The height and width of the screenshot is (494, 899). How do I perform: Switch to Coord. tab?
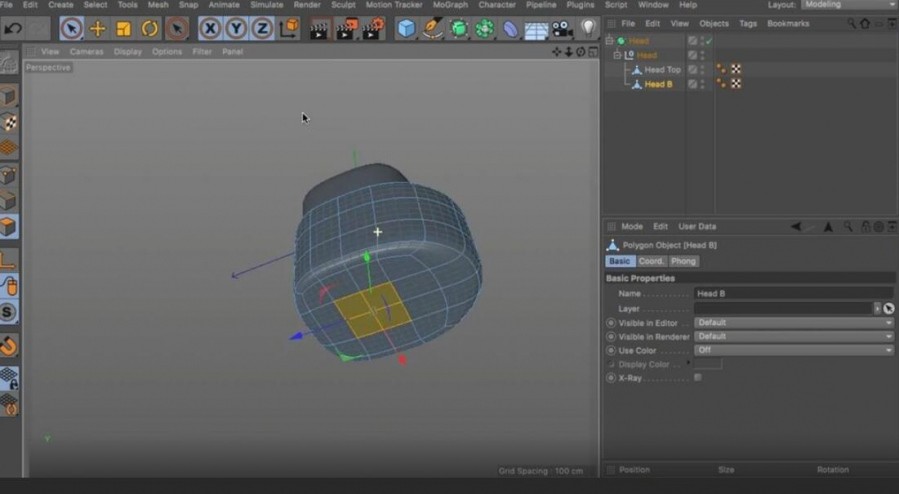(651, 261)
